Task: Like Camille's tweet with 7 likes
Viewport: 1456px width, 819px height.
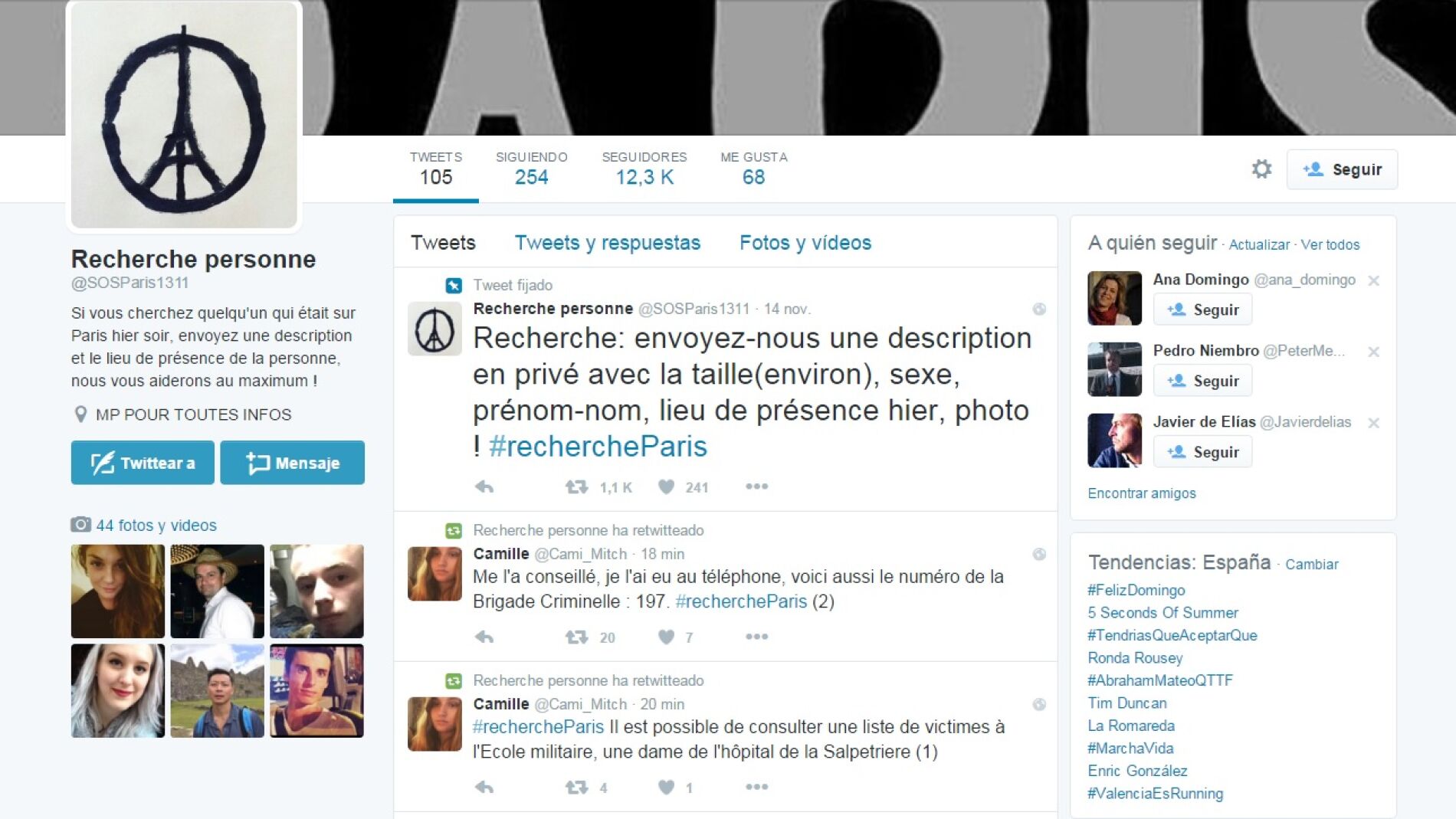Action: (667, 637)
